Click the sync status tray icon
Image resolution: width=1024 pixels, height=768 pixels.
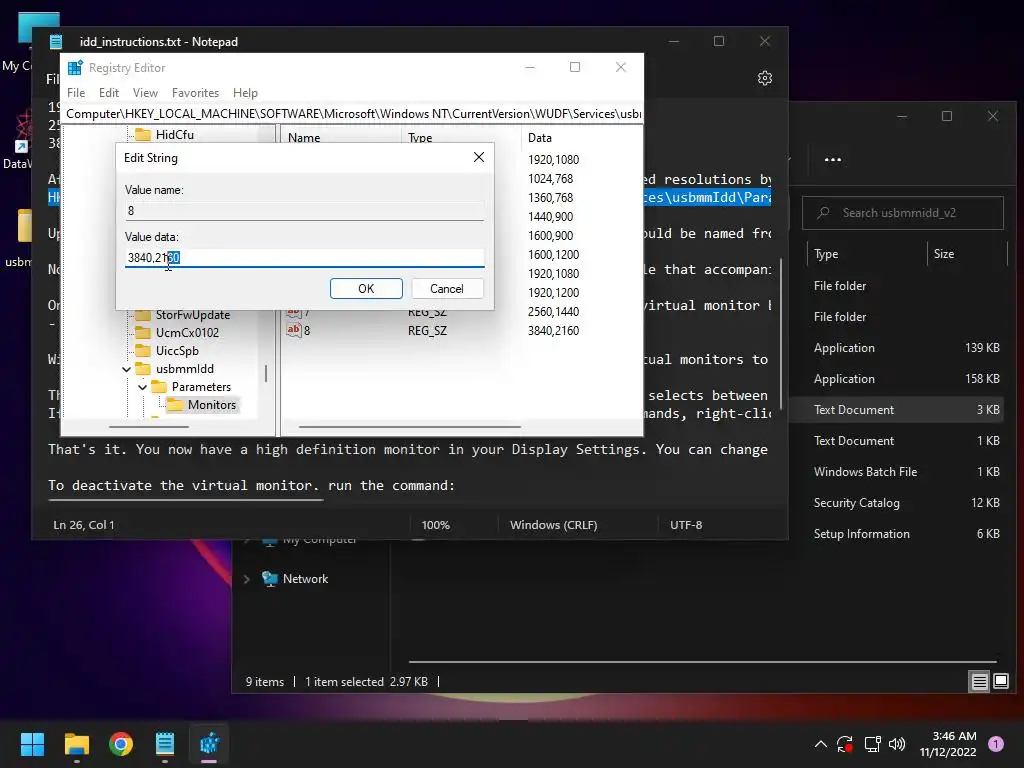point(845,744)
